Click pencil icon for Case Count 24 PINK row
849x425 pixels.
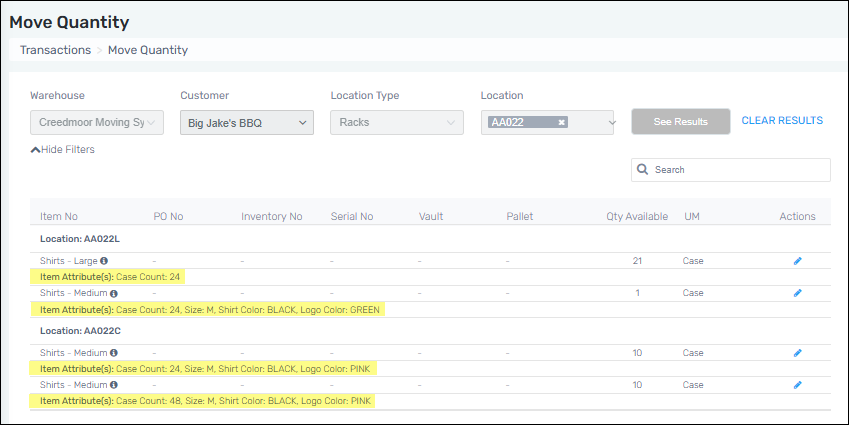point(798,353)
